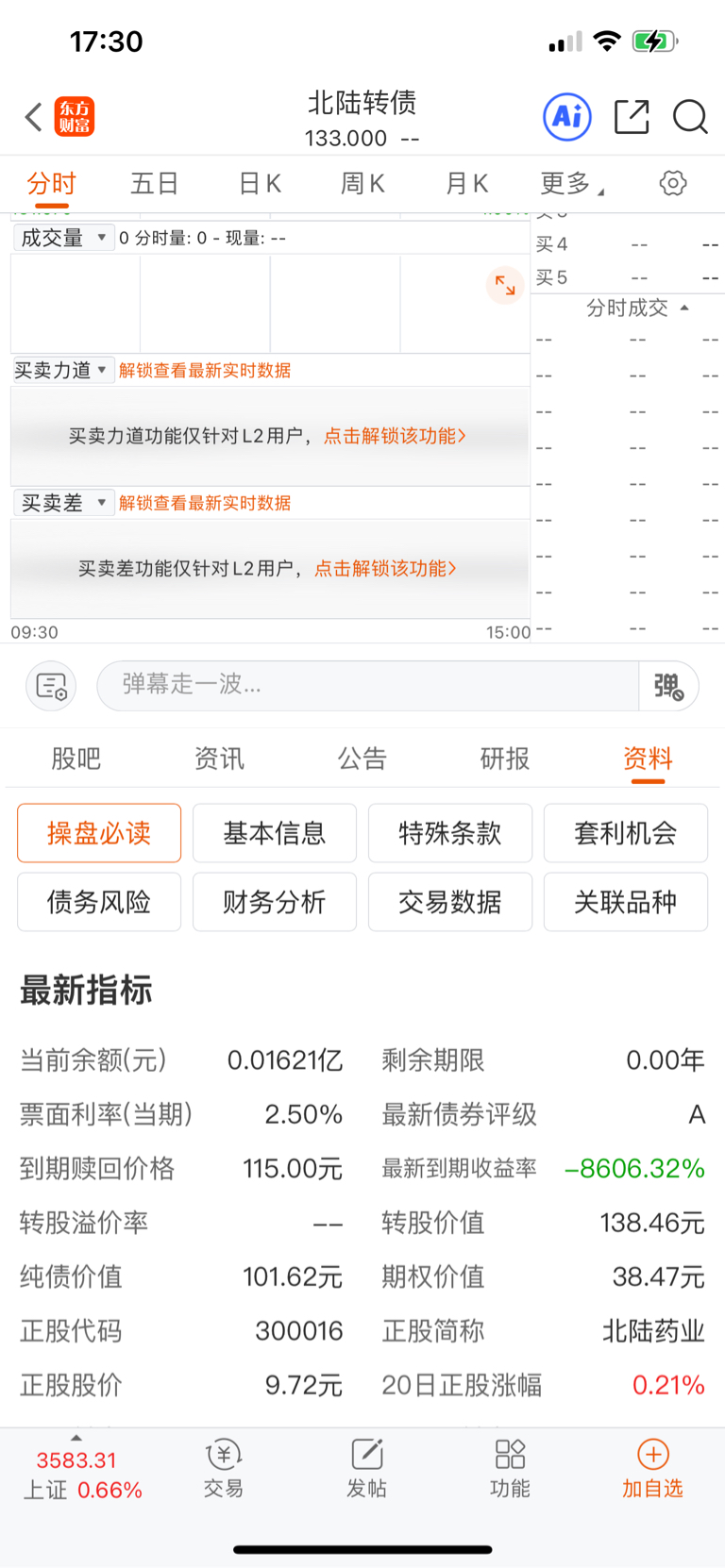Open the 公告 tab

point(362,759)
